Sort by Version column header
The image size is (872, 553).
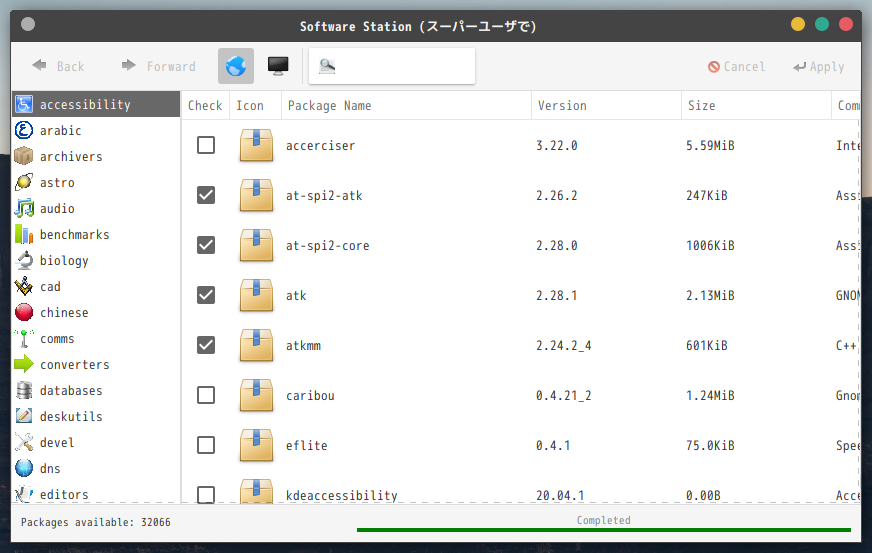pos(607,106)
